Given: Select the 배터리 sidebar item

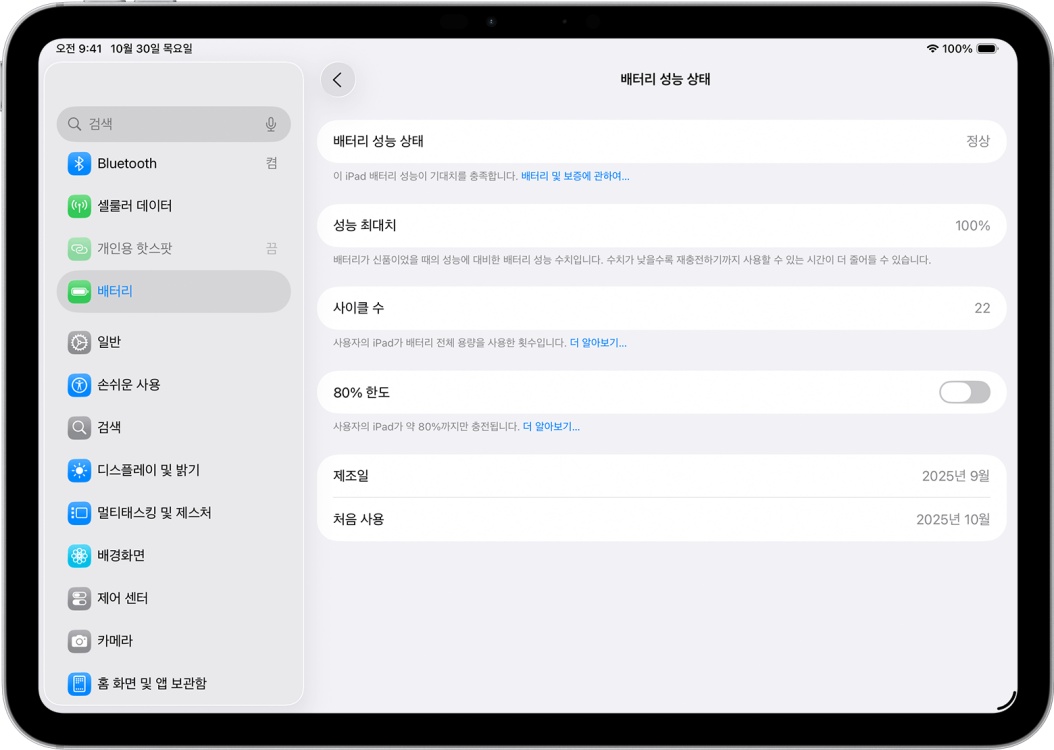Looking at the screenshot, I should pos(173,292).
